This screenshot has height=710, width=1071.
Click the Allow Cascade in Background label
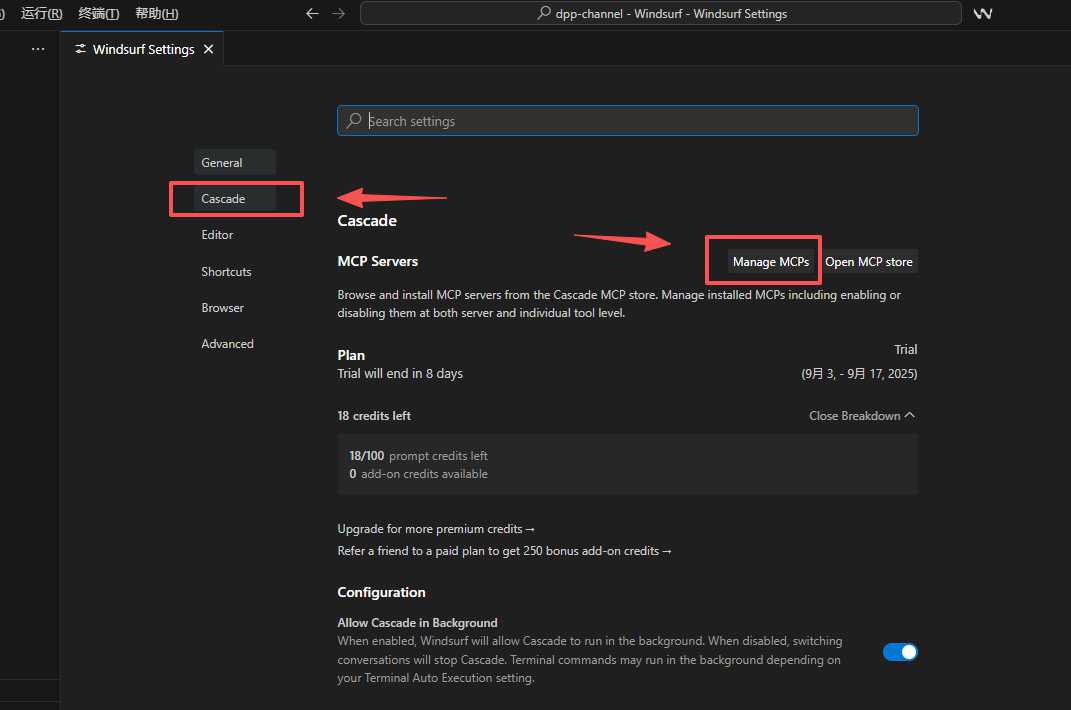417,623
